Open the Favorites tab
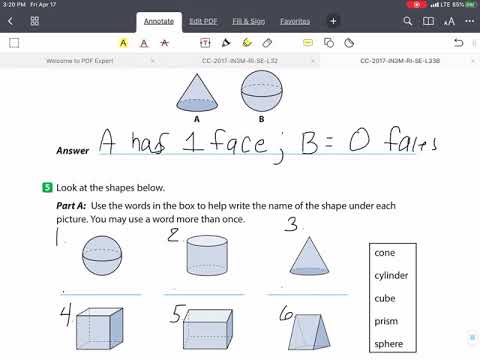This screenshot has height=360, width=480. point(295,21)
